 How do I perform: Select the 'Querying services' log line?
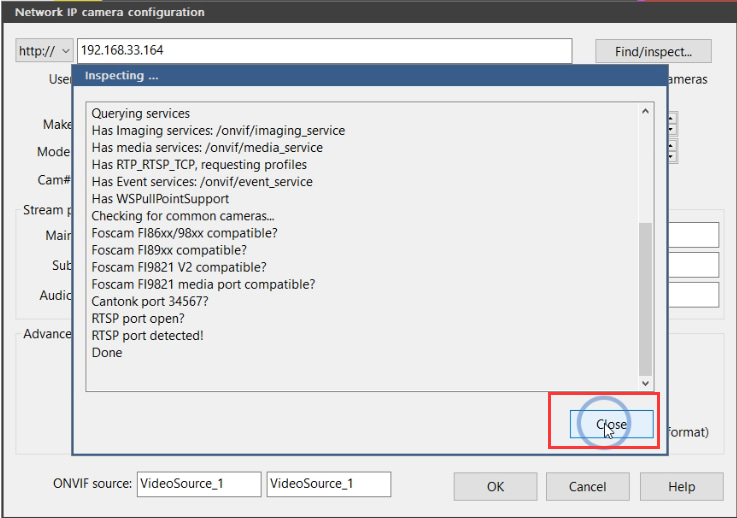[x=141, y=113]
